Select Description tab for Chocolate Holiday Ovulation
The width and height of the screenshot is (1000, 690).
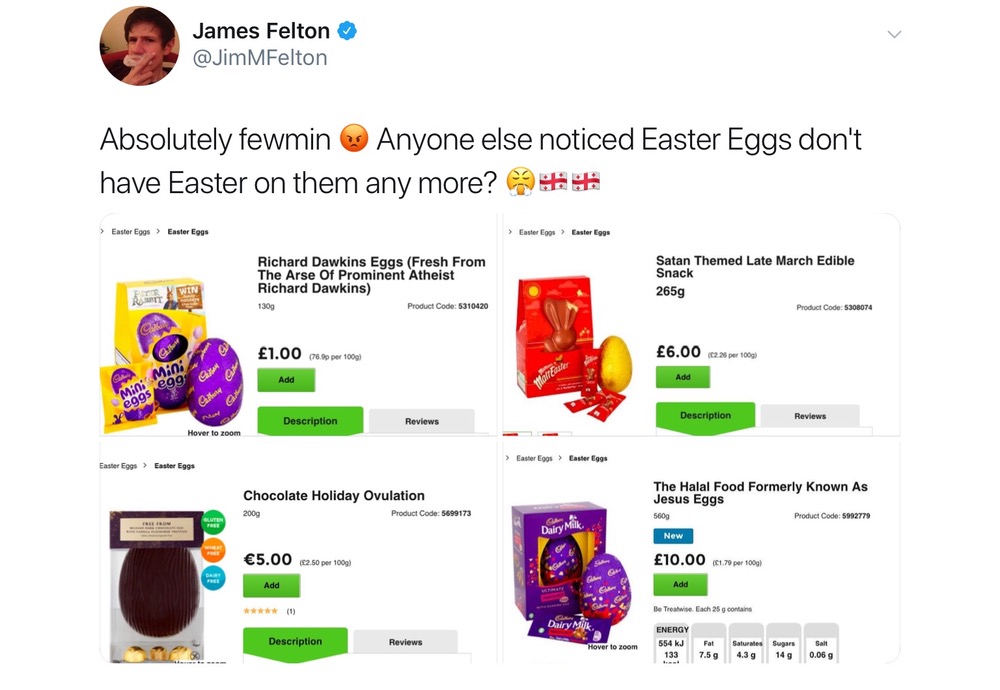point(295,642)
